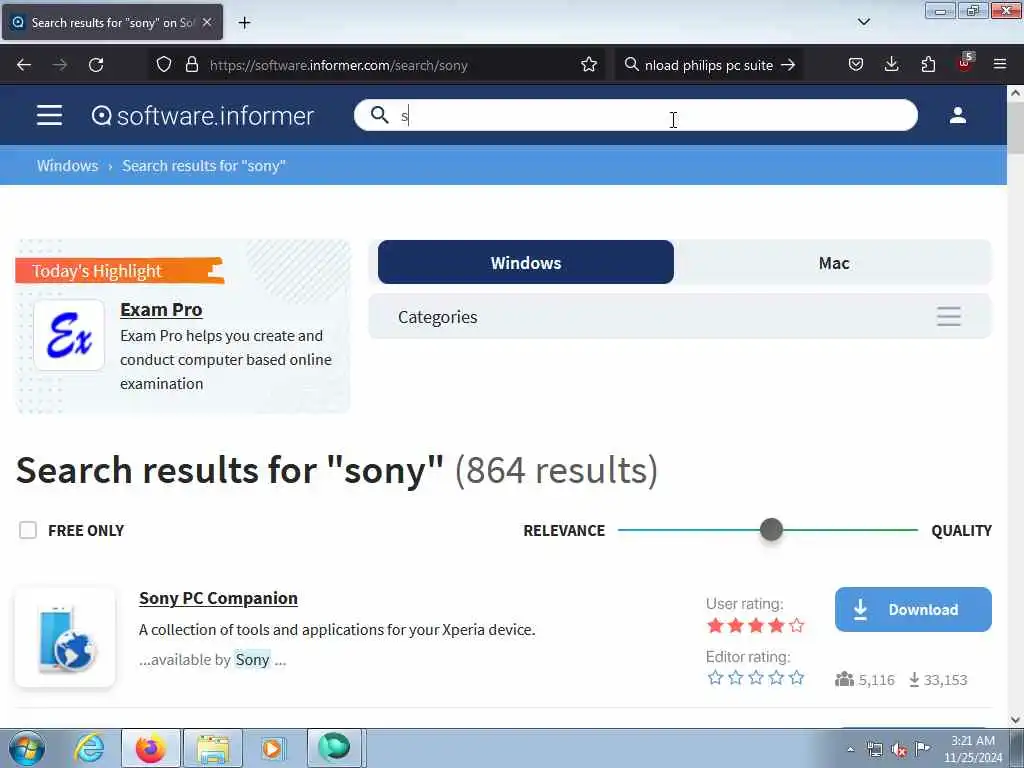
Task: Click the Exam Pro logo thumbnail
Action: [x=69, y=335]
